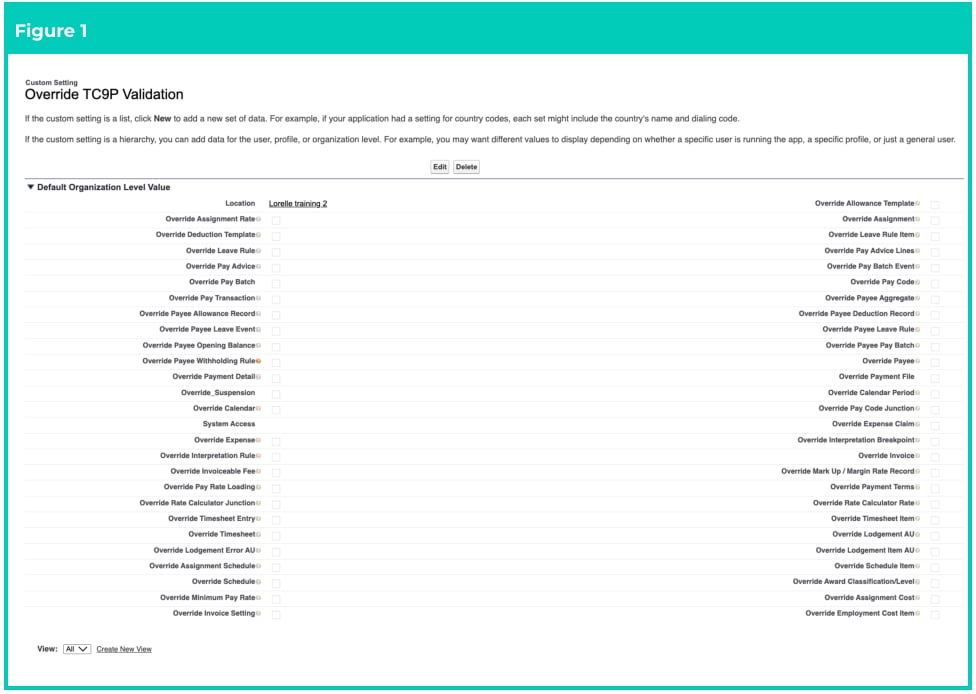The image size is (976, 694).
Task: Click the Override Payee Leave Rule label
Action: 868,329
